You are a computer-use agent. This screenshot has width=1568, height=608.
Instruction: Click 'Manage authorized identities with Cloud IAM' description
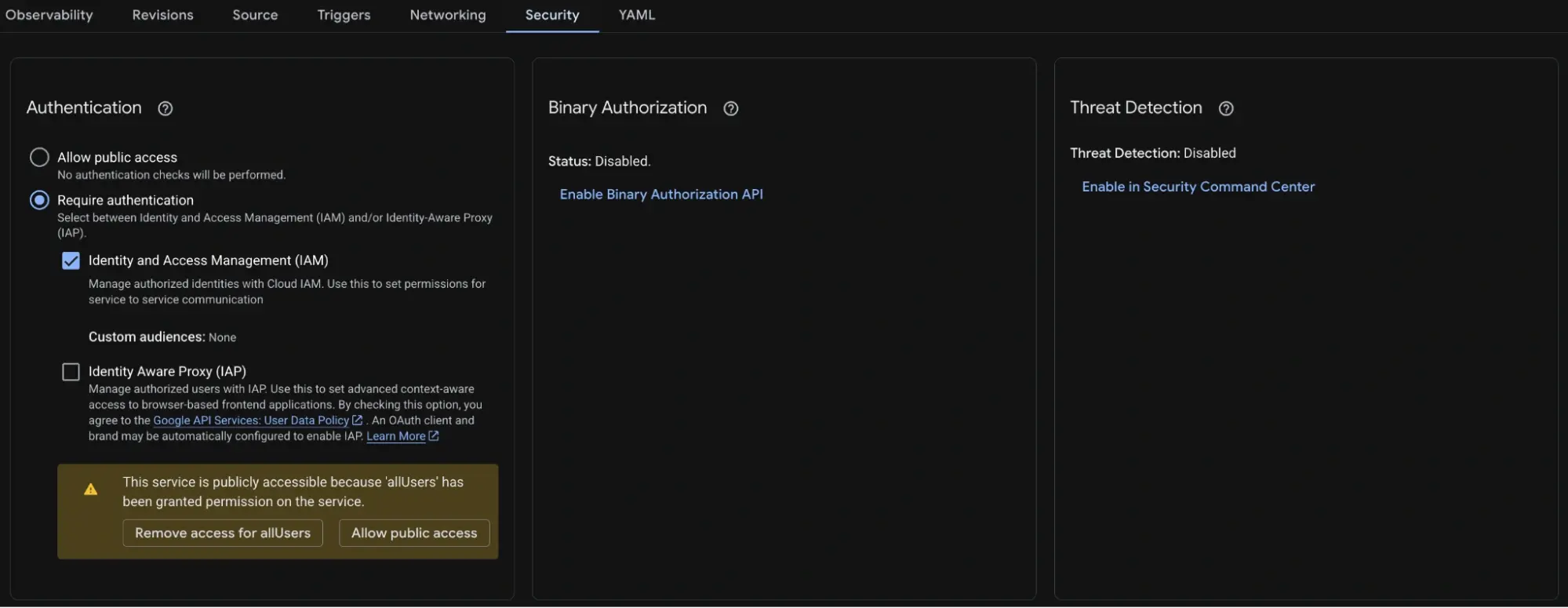point(287,292)
